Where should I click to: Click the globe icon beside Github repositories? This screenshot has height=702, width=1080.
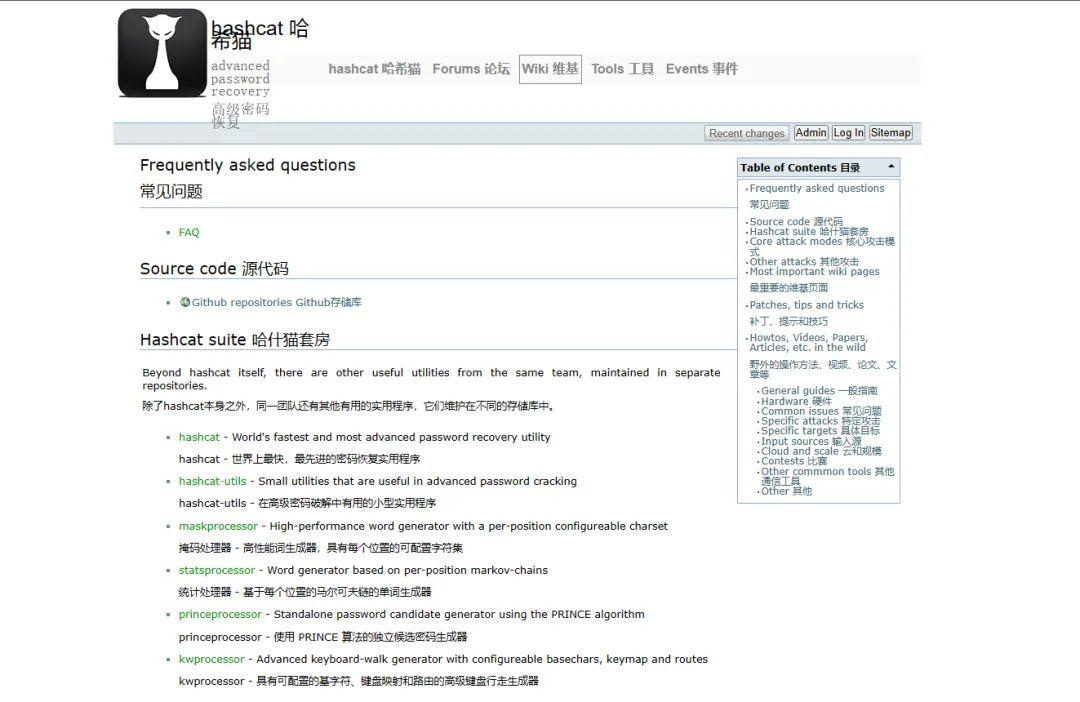click(185, 302)
